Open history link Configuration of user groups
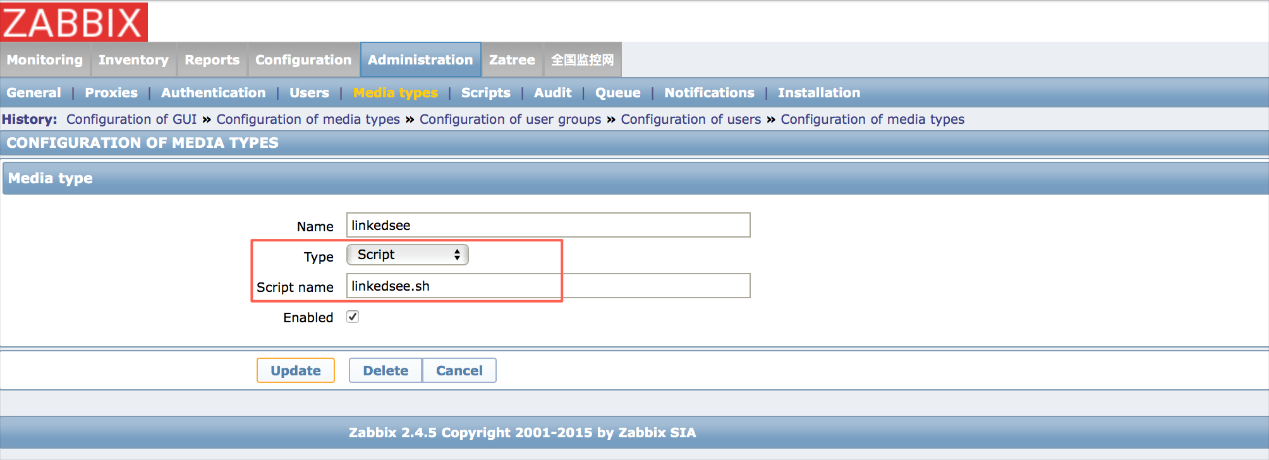This screenshot has width=1269, height=460. 510,119
